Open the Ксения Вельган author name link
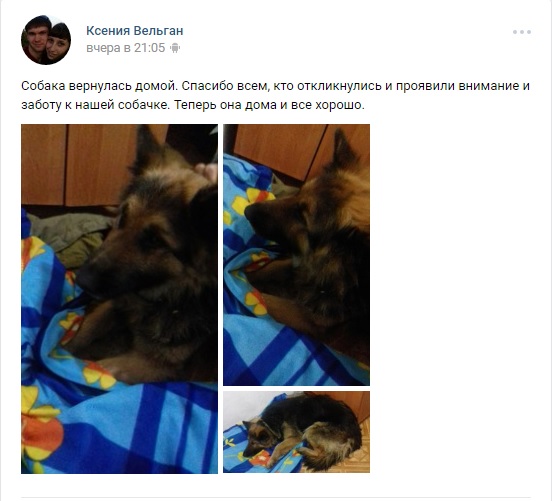552x501 pixels. click(x=135, y=31)
